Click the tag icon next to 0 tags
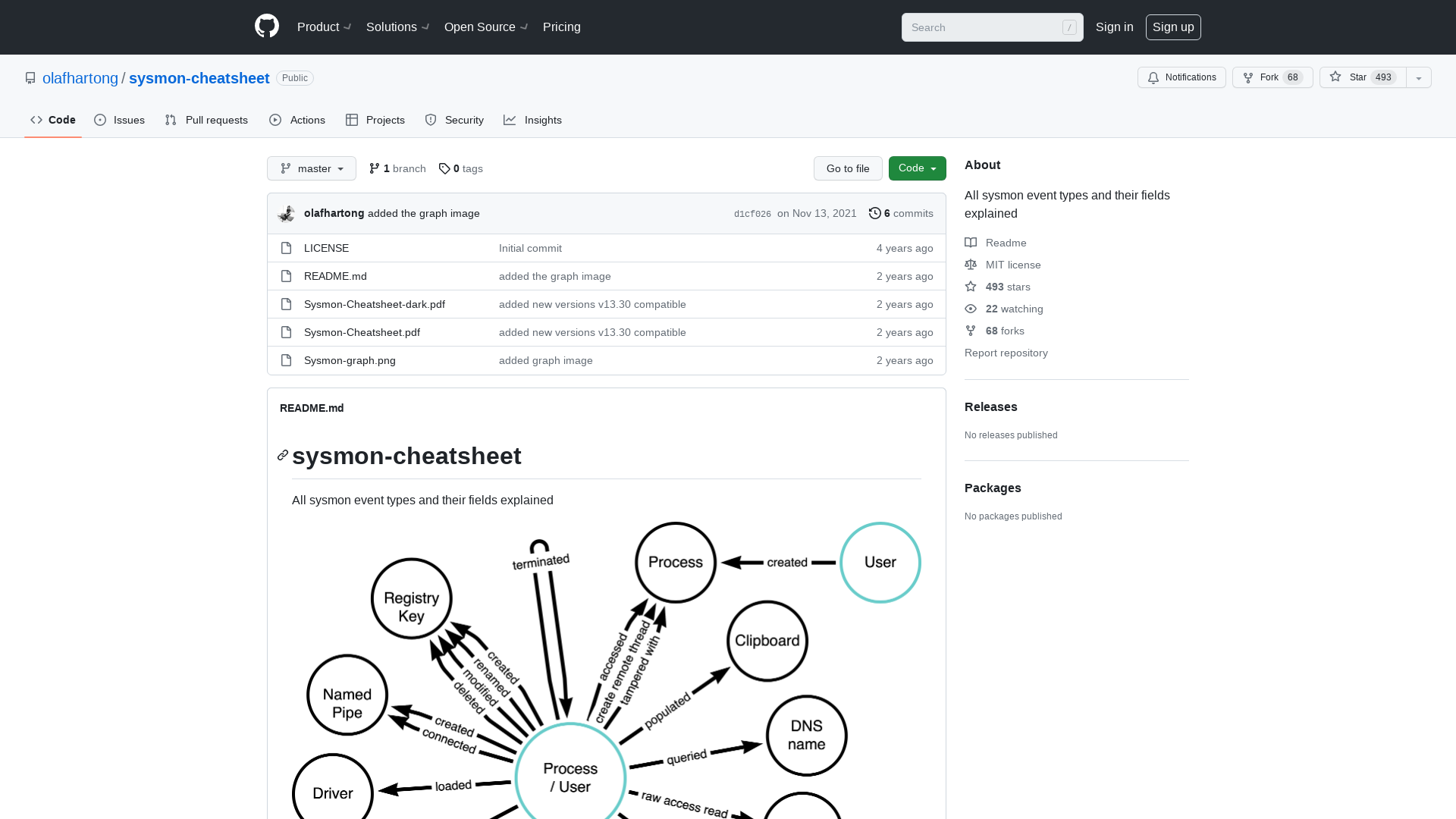The image size is (1456, 819). pyautogui.click(x=444, y=168)
